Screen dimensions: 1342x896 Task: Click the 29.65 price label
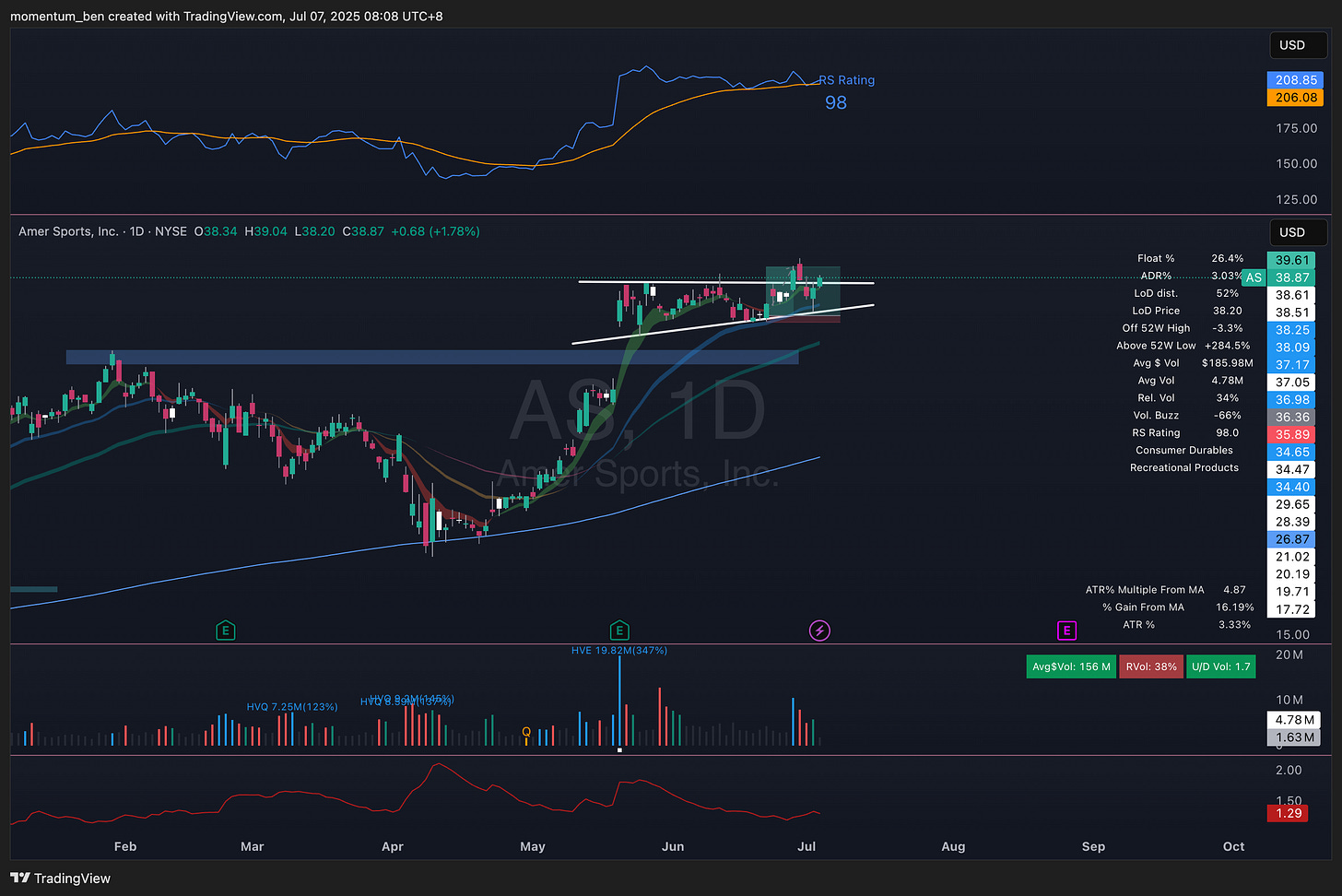click(x=1292, y=504)
